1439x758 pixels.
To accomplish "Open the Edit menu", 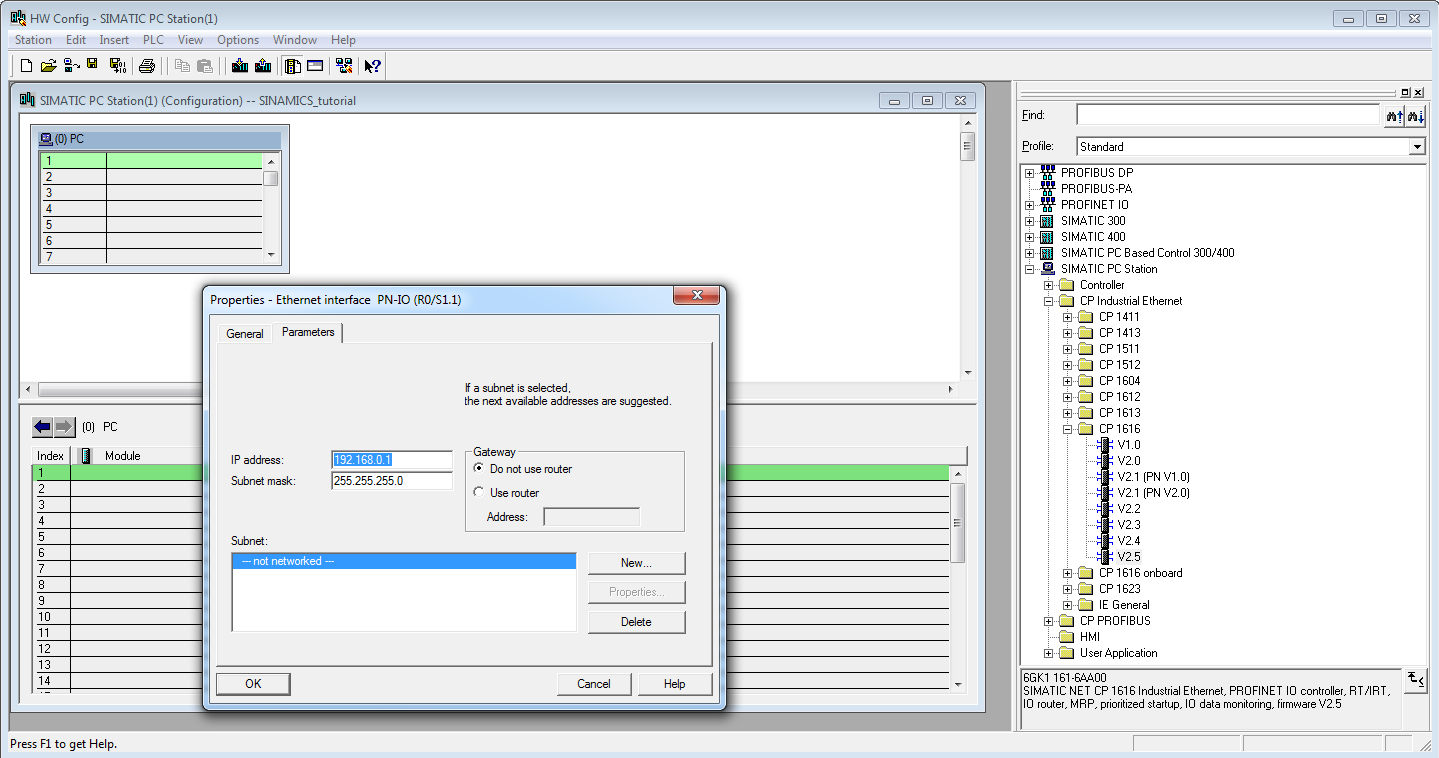I will (x=76, y=40).
